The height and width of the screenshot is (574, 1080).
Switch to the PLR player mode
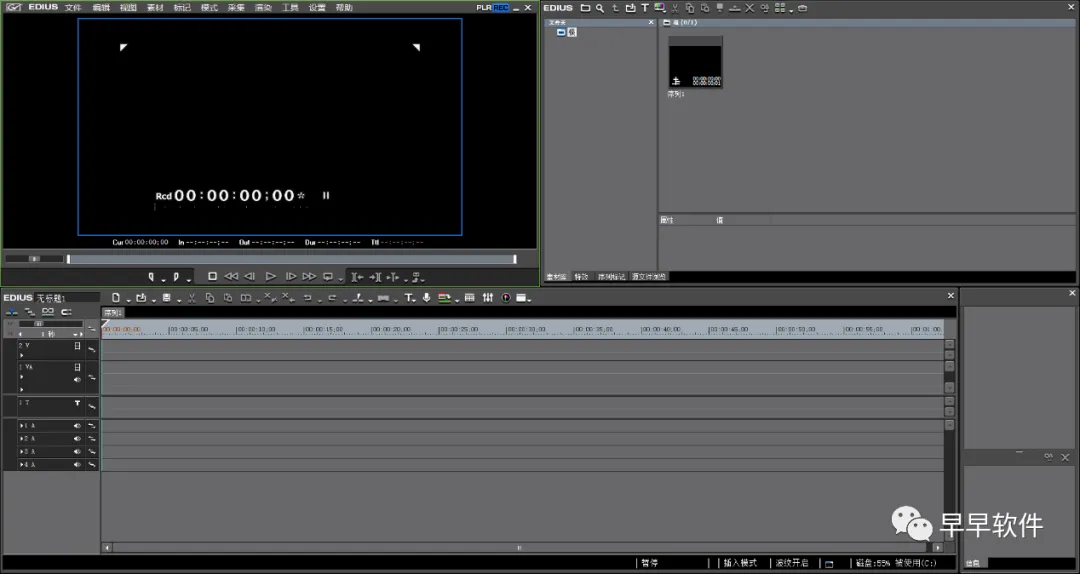(484, 8)
